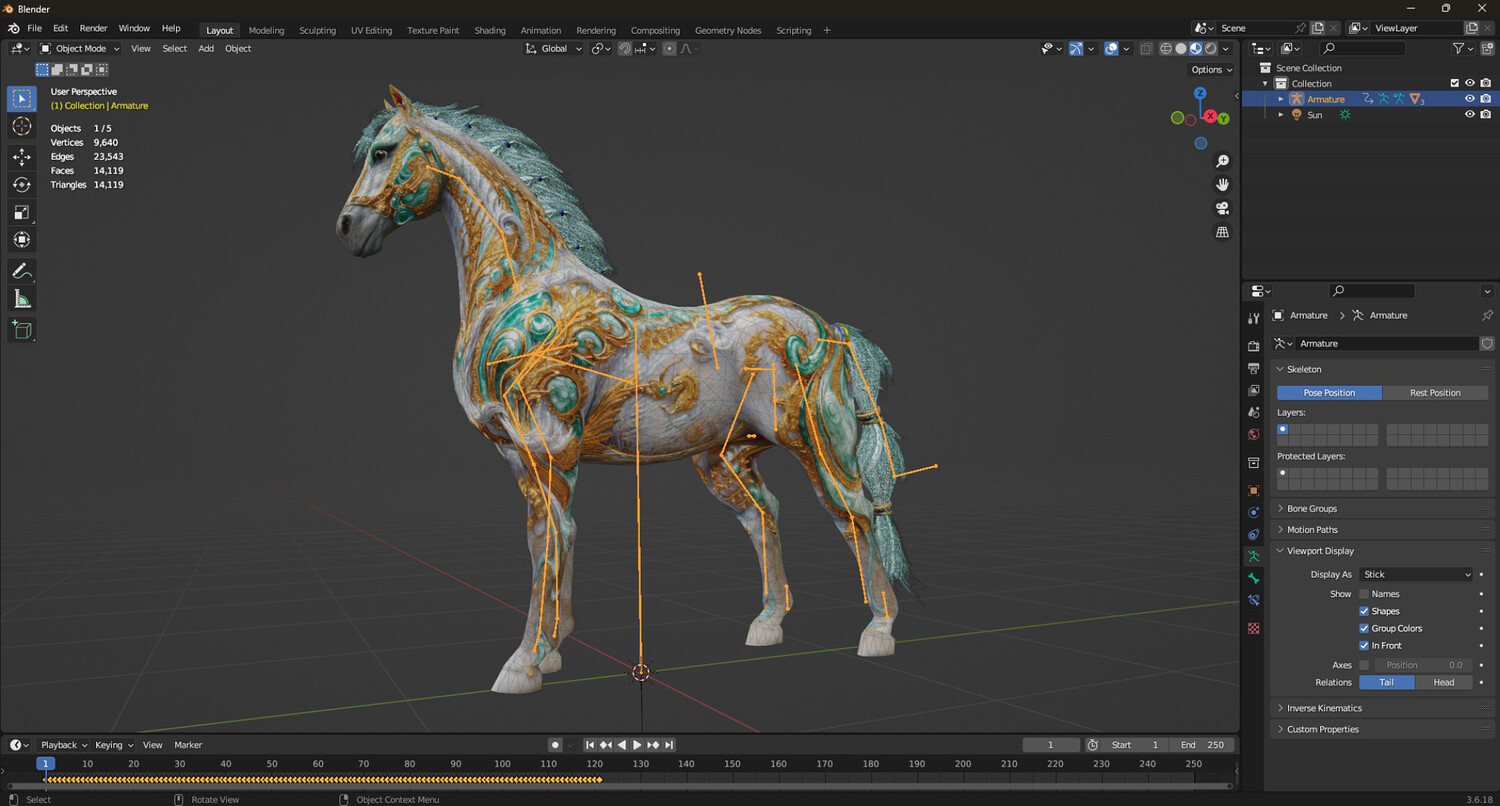The width and height of the screenshot is (1500, 806).
Task: Hide the Armature in the viewport
Action: tap(1470, 99)
